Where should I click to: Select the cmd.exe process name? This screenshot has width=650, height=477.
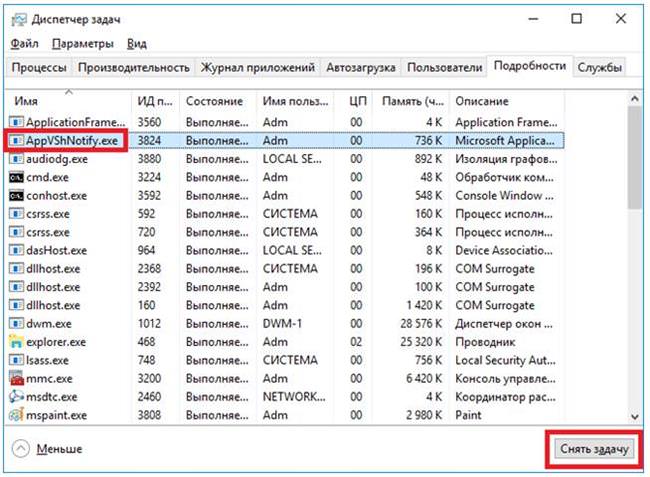[47, 177]
